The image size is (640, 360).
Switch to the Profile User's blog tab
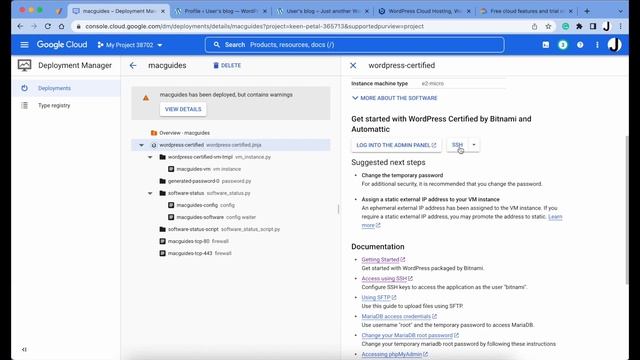[220, 11]
